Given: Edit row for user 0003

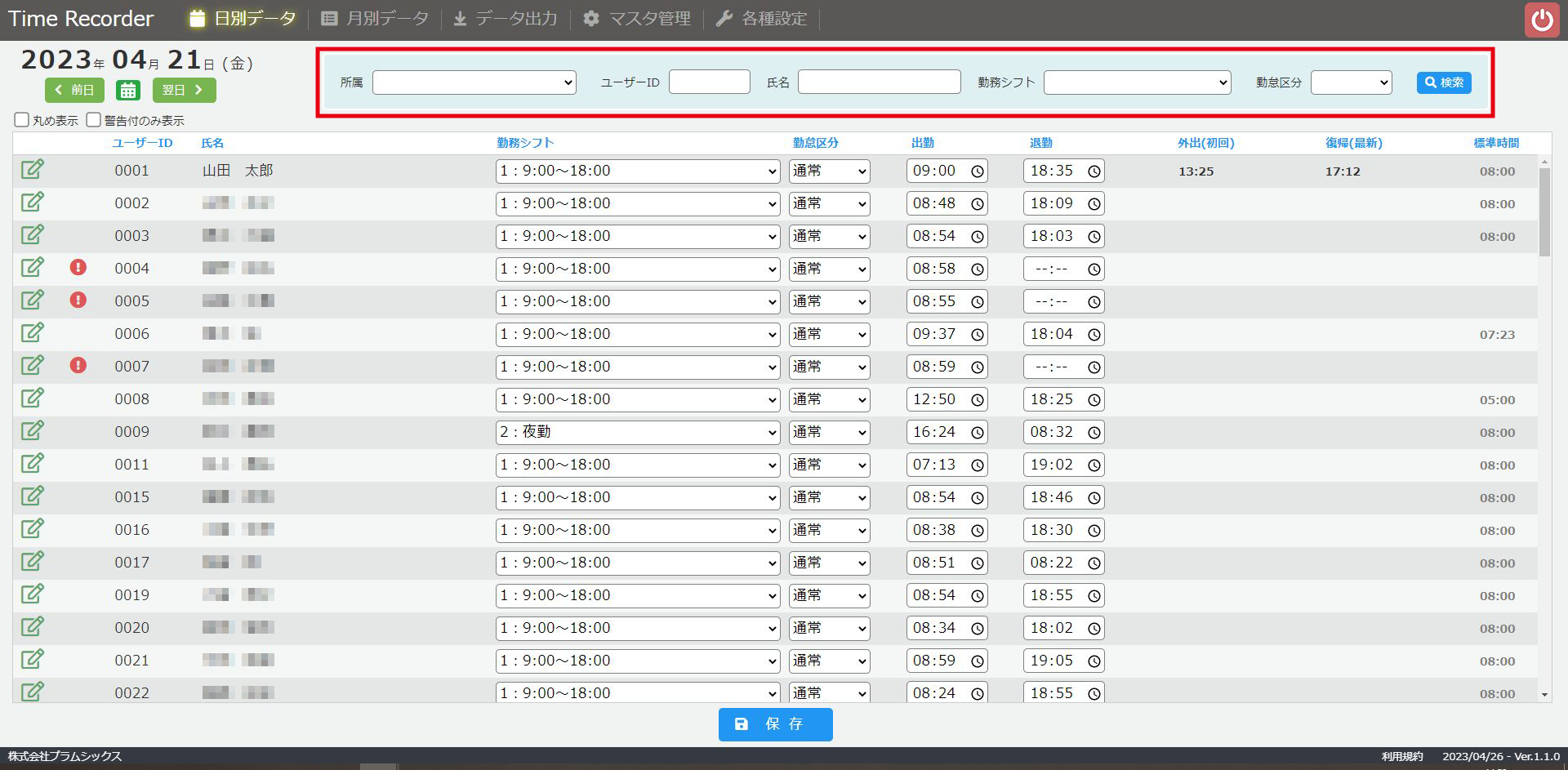Looking at the screenshot, I should point(33,235).
